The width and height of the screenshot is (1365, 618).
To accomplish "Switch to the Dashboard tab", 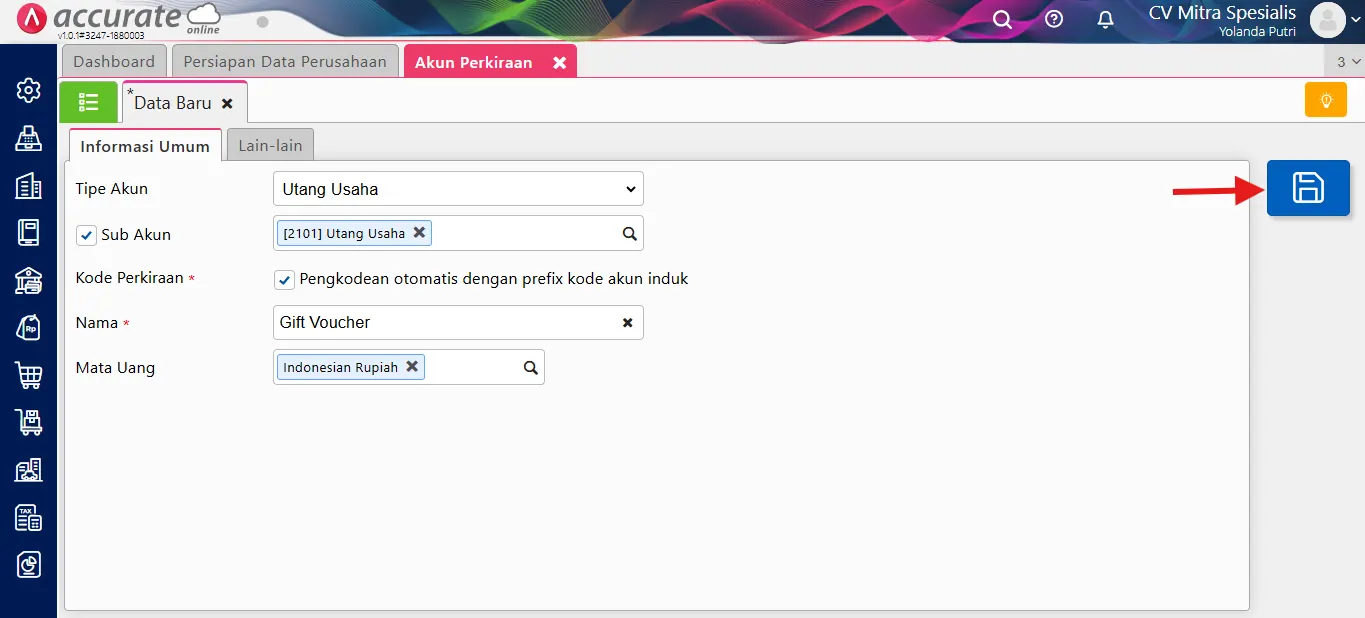I will coord(114,61).
